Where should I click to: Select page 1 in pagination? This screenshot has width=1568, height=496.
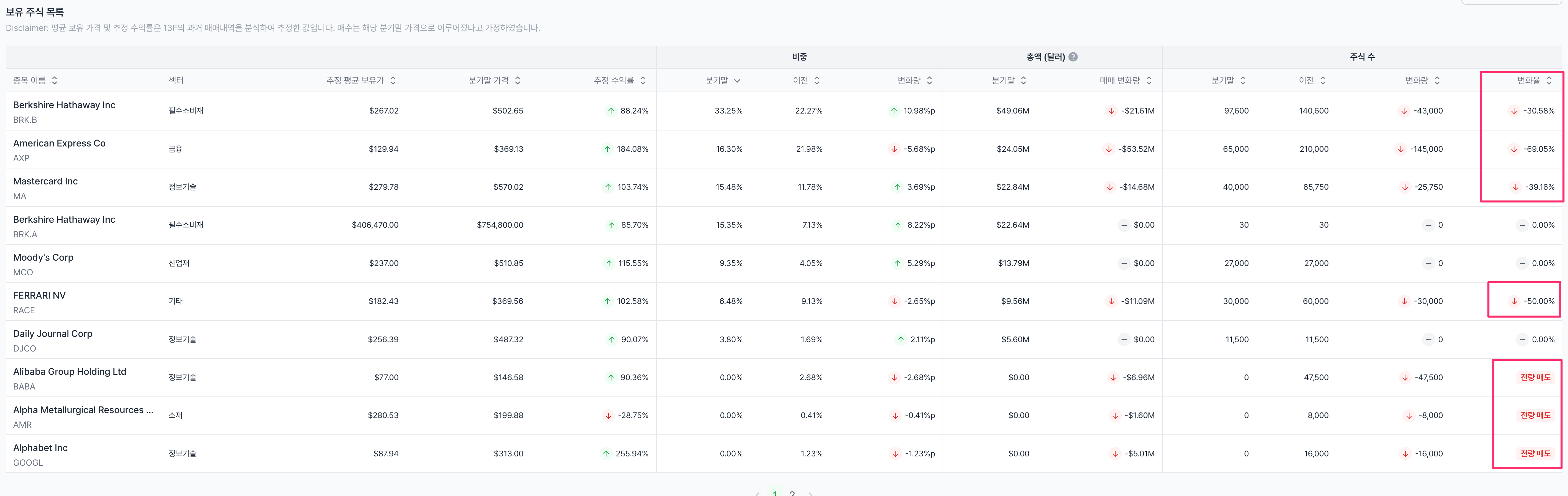[x=774, y=493]
